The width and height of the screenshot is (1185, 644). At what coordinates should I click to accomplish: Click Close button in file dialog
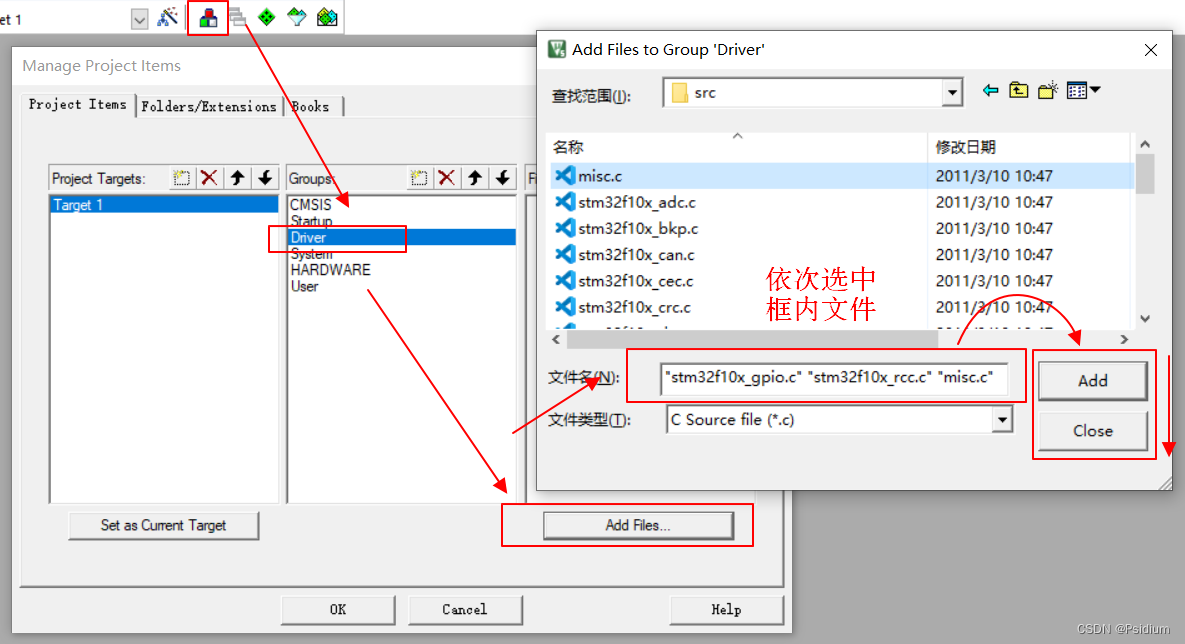1093,431
